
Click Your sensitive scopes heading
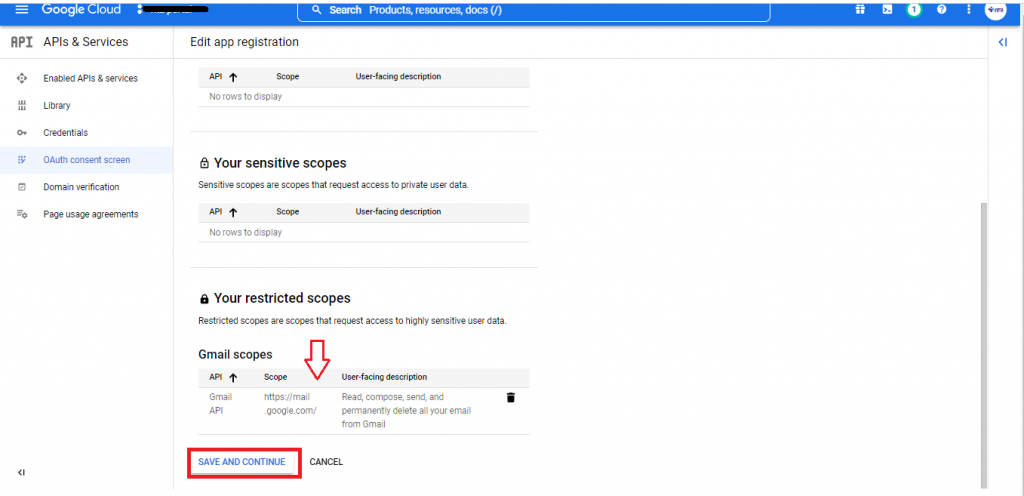point(280,163)
